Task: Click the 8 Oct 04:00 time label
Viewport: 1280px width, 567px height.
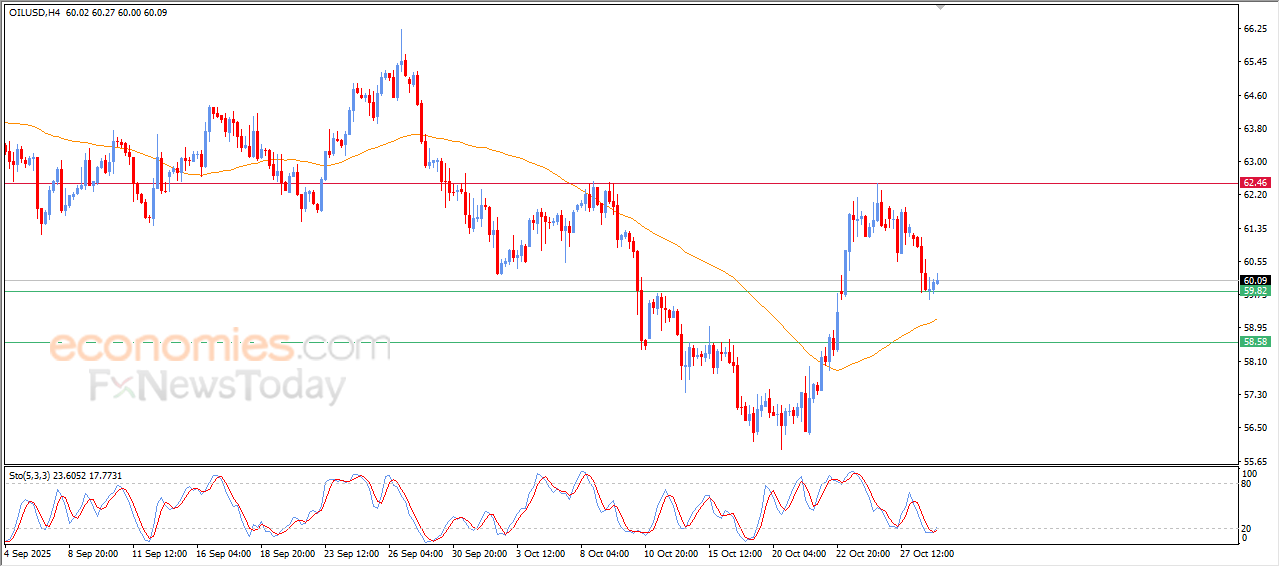Action: [603, 552]
